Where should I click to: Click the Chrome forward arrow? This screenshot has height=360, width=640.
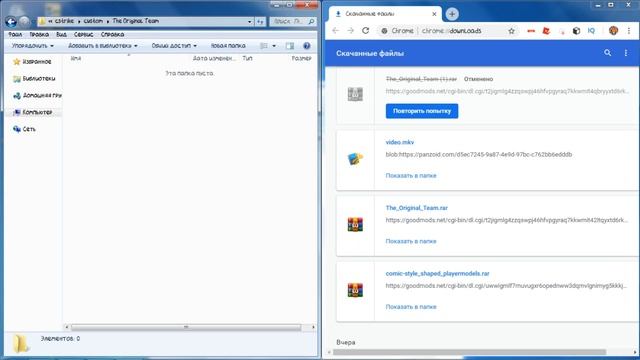(x=351, y=31)
